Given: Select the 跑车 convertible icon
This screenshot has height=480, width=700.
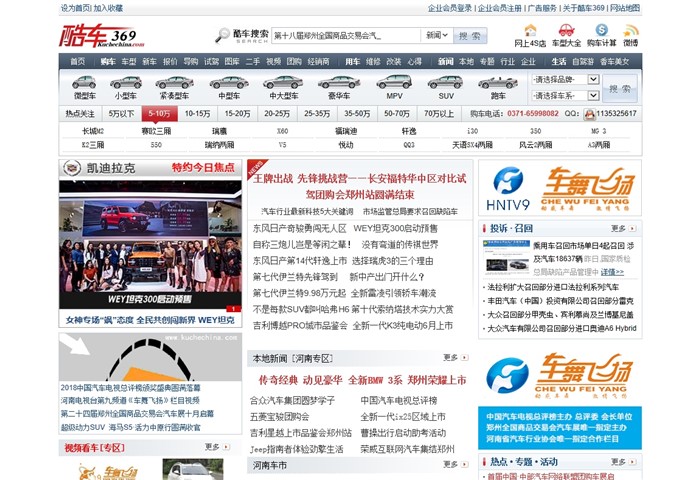Looking at the screenshot, I should pyautogui.click(x=498, y=83).
